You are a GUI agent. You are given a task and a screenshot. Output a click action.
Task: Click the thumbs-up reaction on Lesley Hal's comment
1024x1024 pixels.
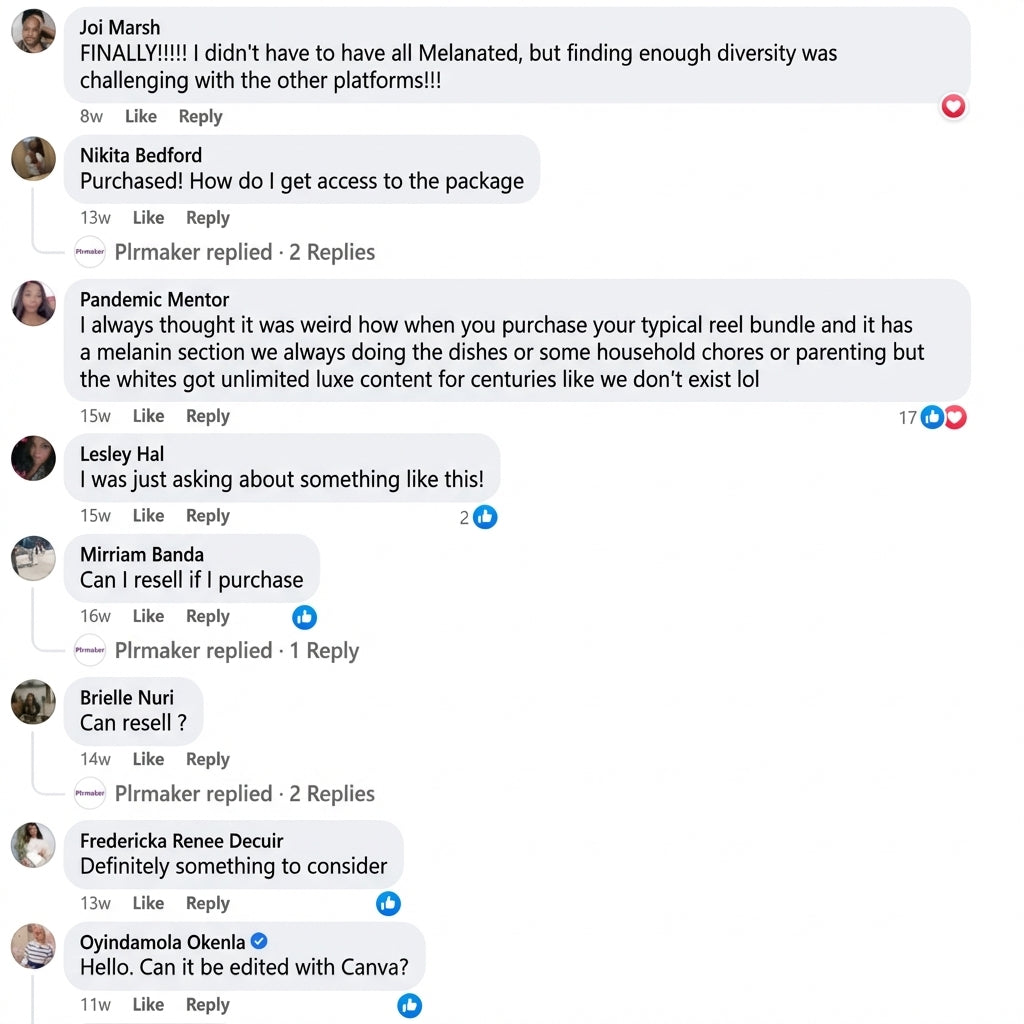pos(485,517)
